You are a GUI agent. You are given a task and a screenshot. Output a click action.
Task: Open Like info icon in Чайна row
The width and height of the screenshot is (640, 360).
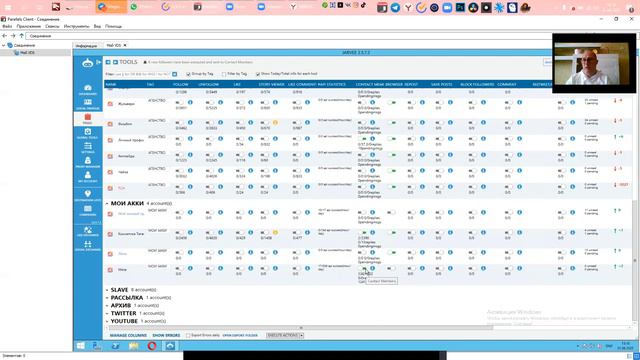(251, 171)
